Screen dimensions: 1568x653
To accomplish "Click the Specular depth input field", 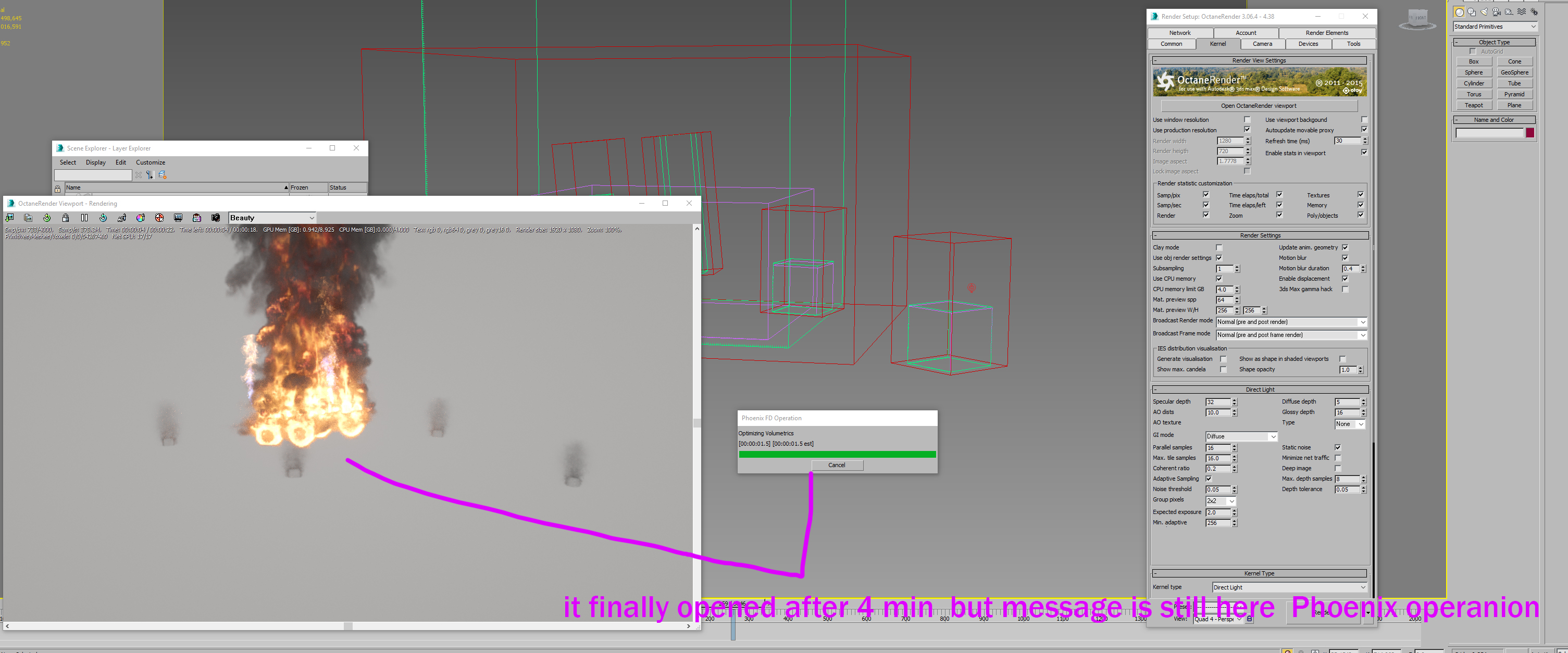I will pyautogui.click(x=1217, y=401).
